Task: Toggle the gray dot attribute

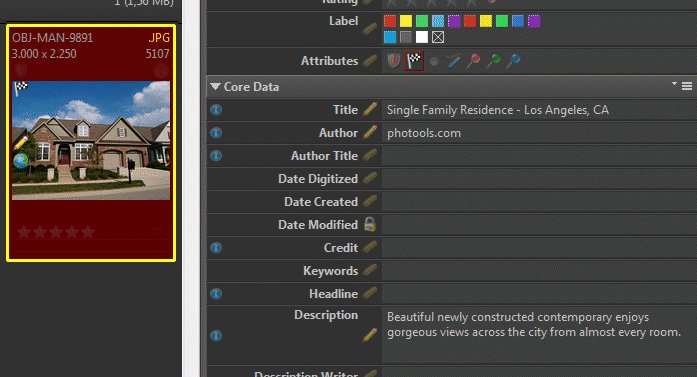Action: pyautogui.click(x=434, y=61)
